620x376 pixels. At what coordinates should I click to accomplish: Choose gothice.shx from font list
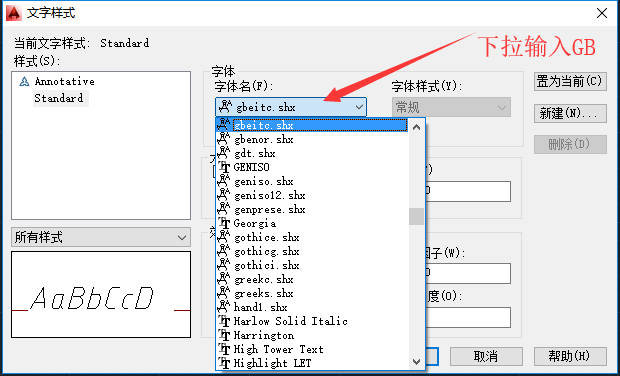point(312,237)
